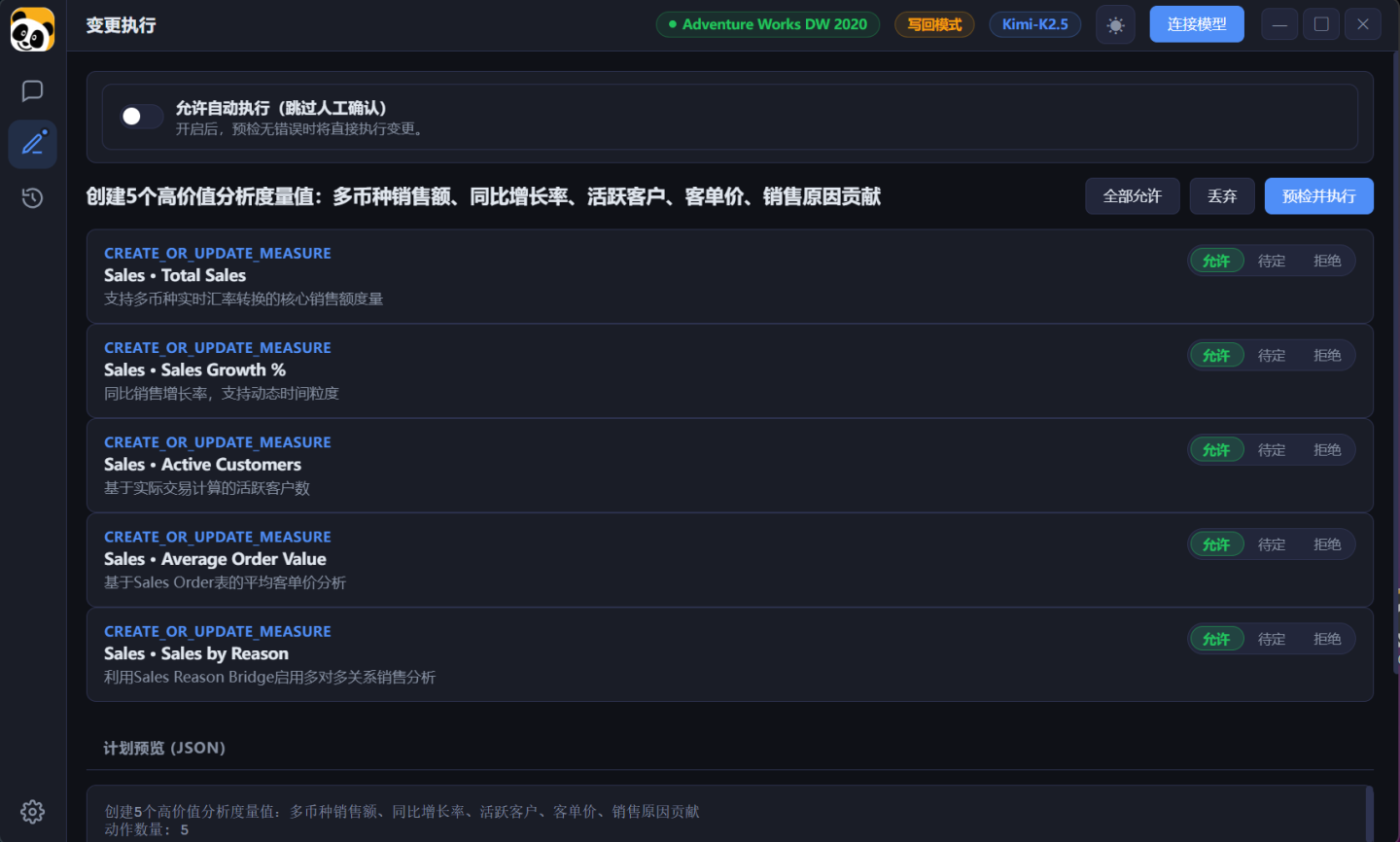This screenshot has height=842, width=1400.
Task: Enable the auto-execute toggle switch
Action: 141,117
